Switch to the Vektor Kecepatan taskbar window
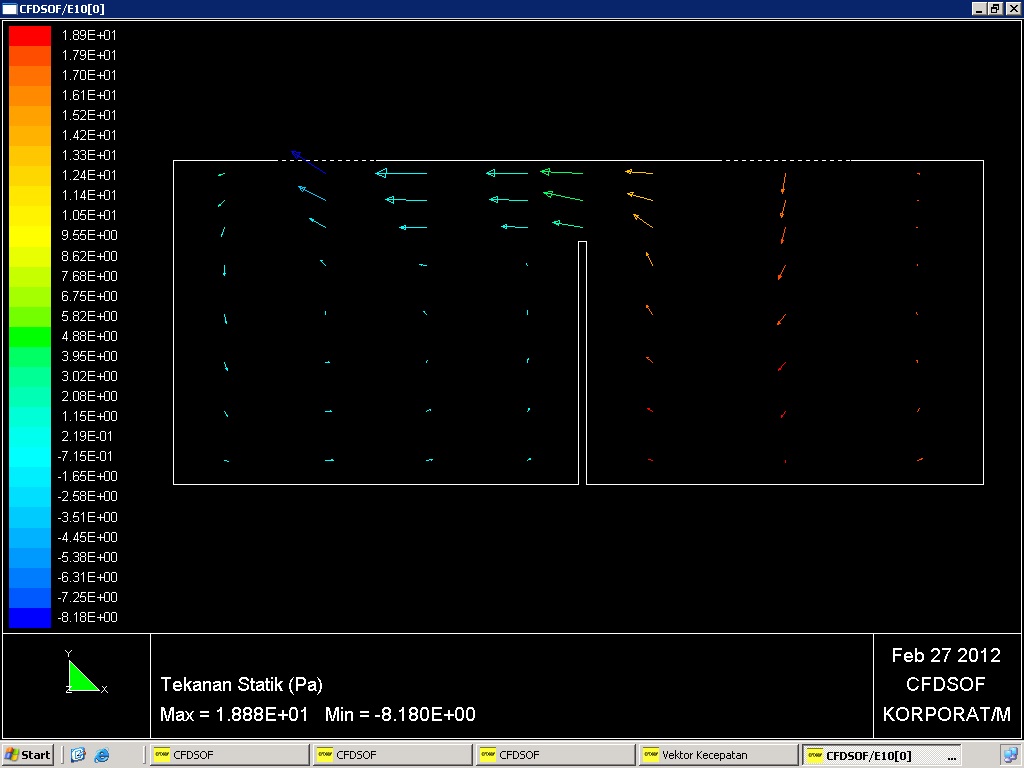The width and height of the screenshot is (1024, 768). 718,755
